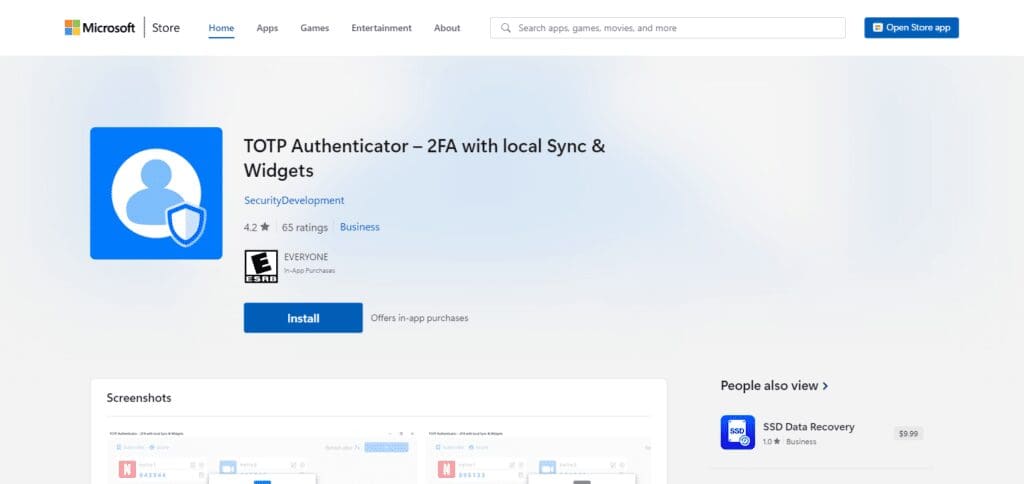Click the 65 ratings text
Screen dimensions: 1024x484
[305, 227]
